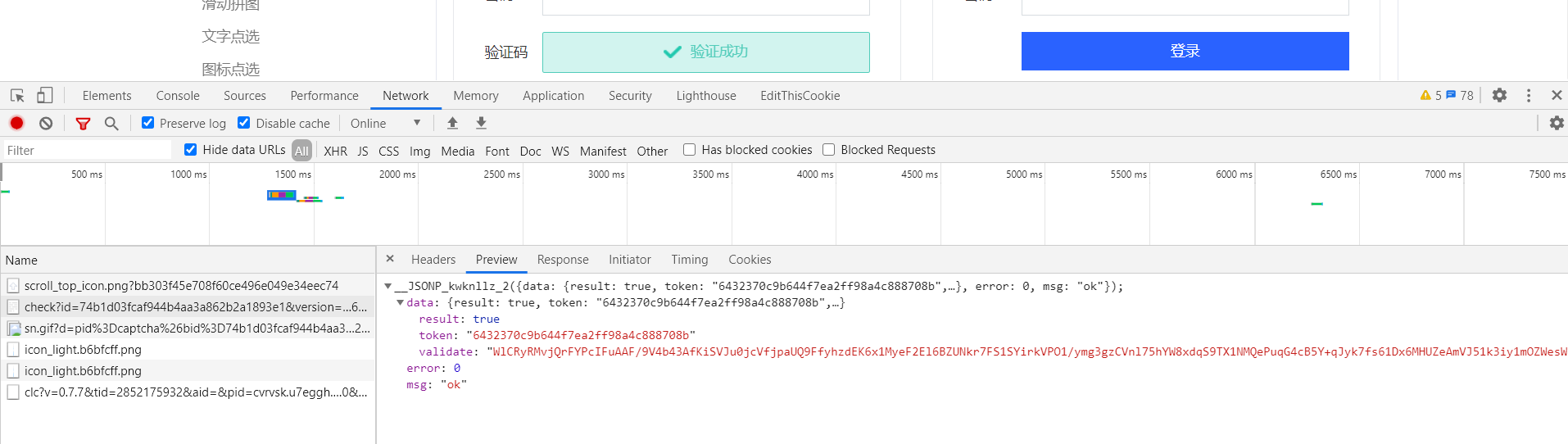This screenshot has height=444, width=1568.
Task: Switch to the Console tab
Action: click(178, 96)
